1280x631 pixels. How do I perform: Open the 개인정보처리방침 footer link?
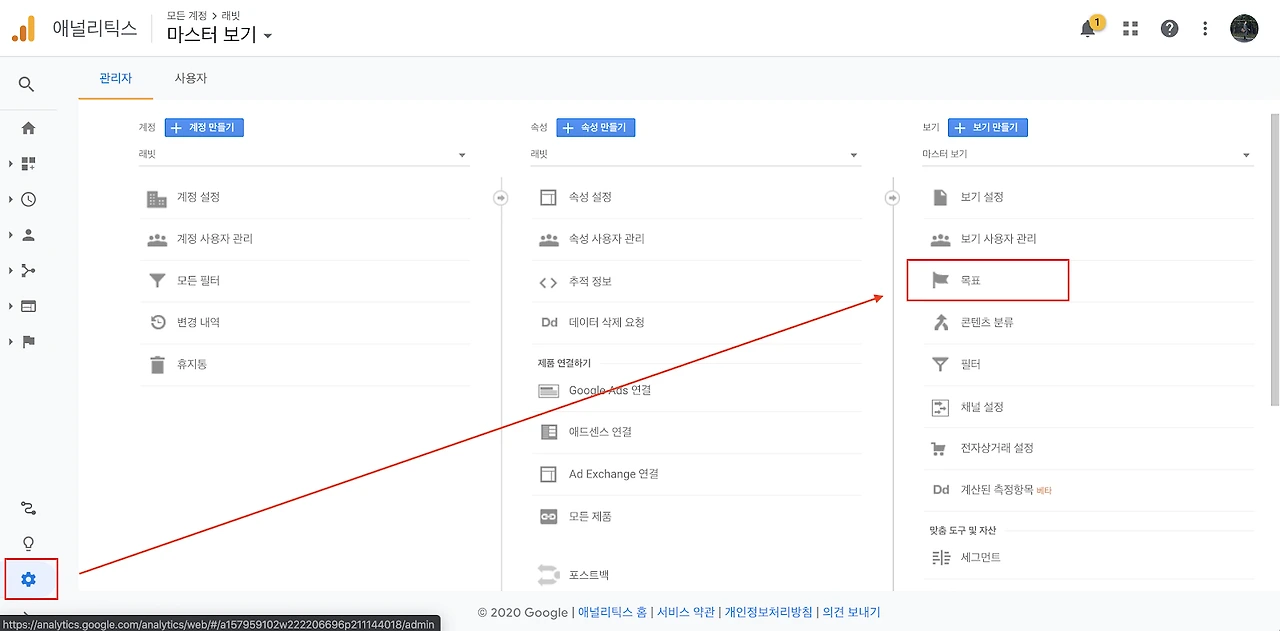click(x=768, y=612)
